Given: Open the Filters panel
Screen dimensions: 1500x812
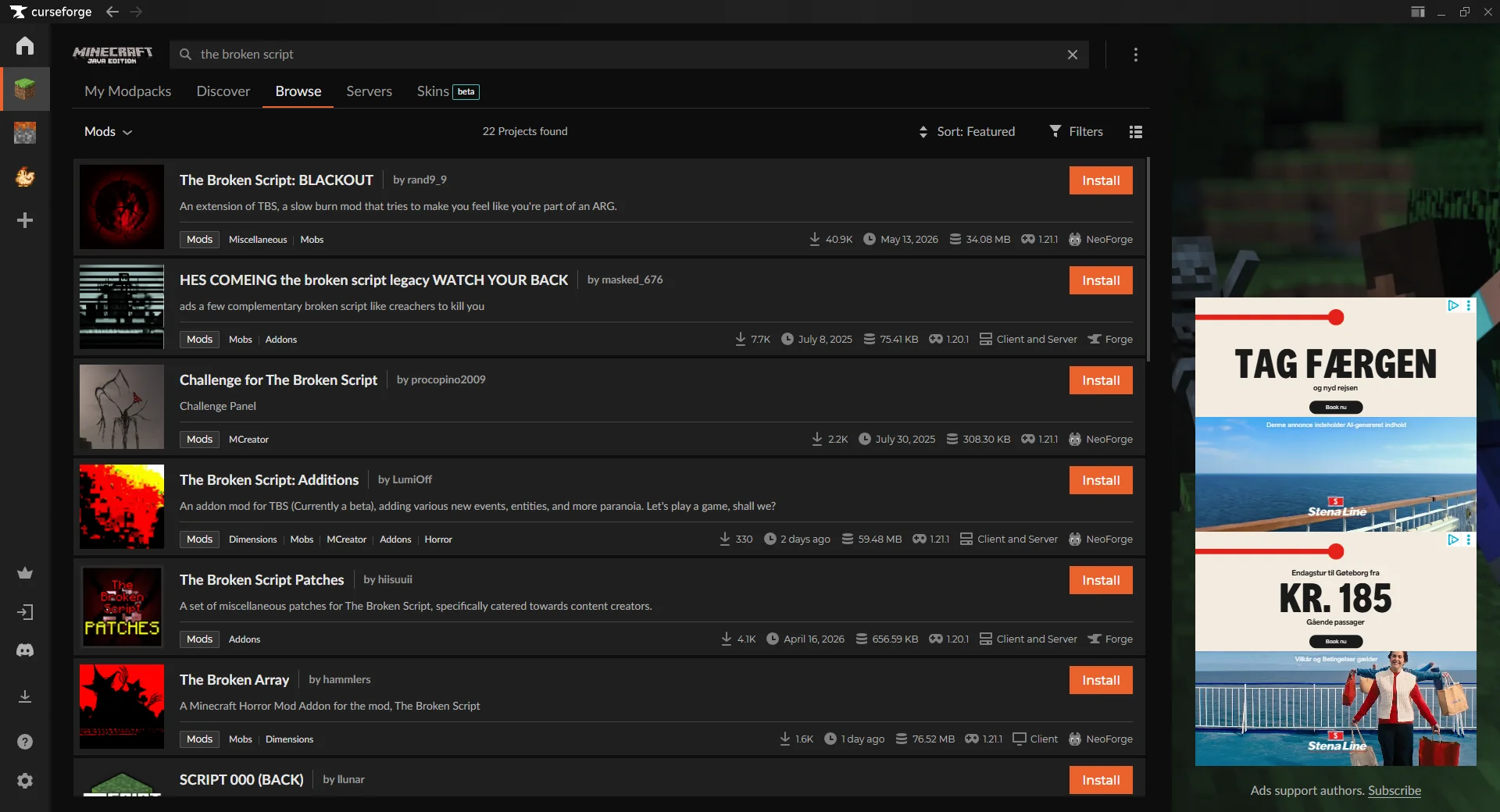Looking at the screenshot, I should tap(1076, 132).
